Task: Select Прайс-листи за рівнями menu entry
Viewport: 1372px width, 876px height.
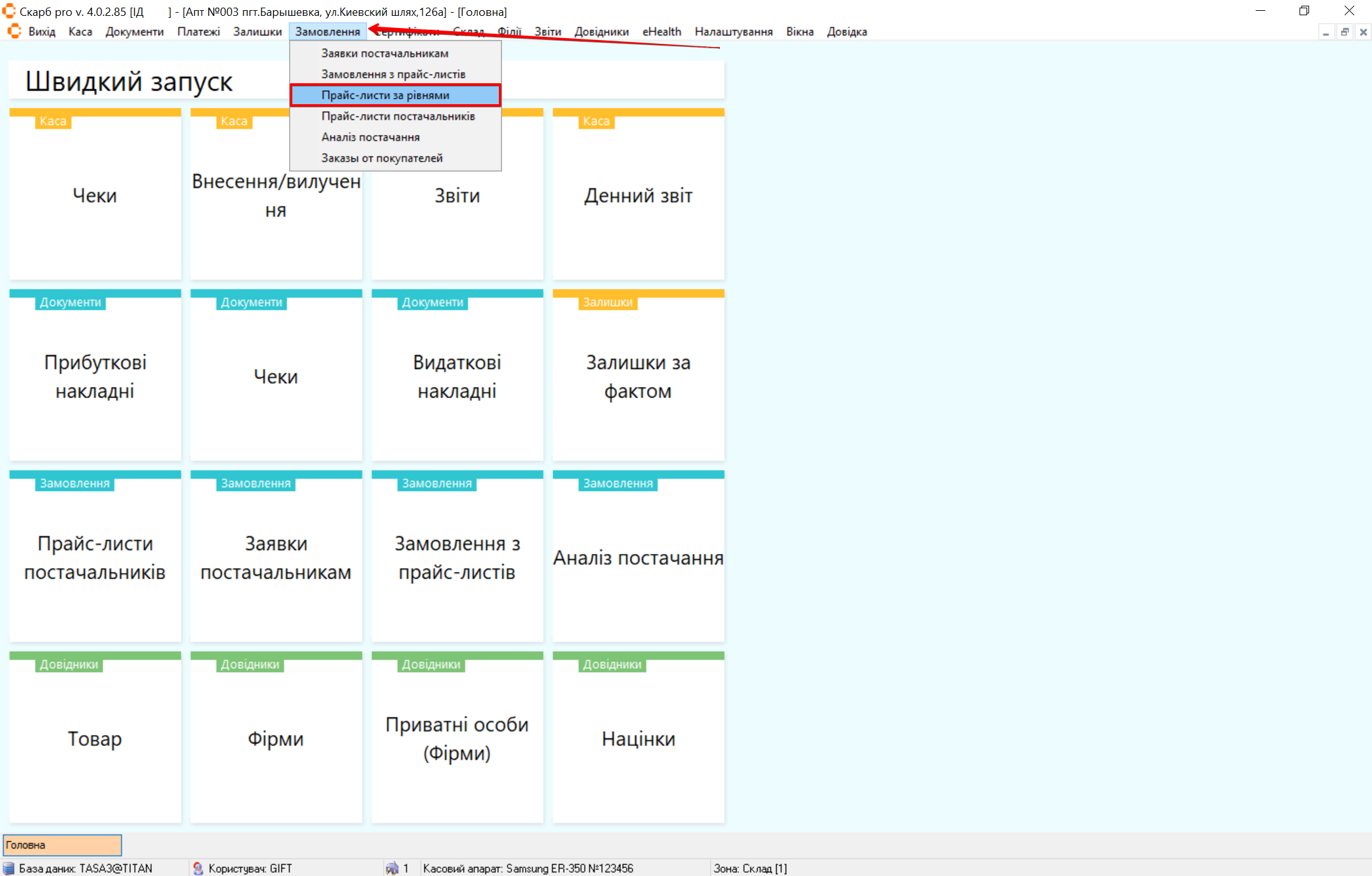Action: (385, 95)
